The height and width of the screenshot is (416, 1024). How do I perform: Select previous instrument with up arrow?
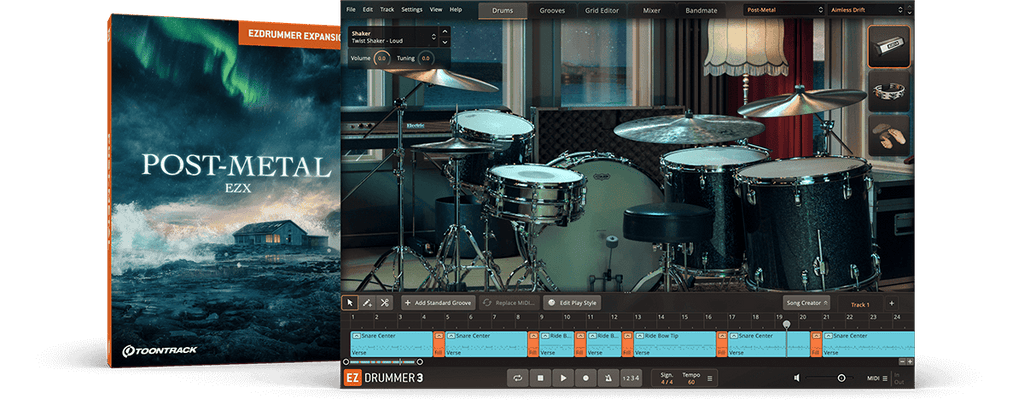point(445,31)
